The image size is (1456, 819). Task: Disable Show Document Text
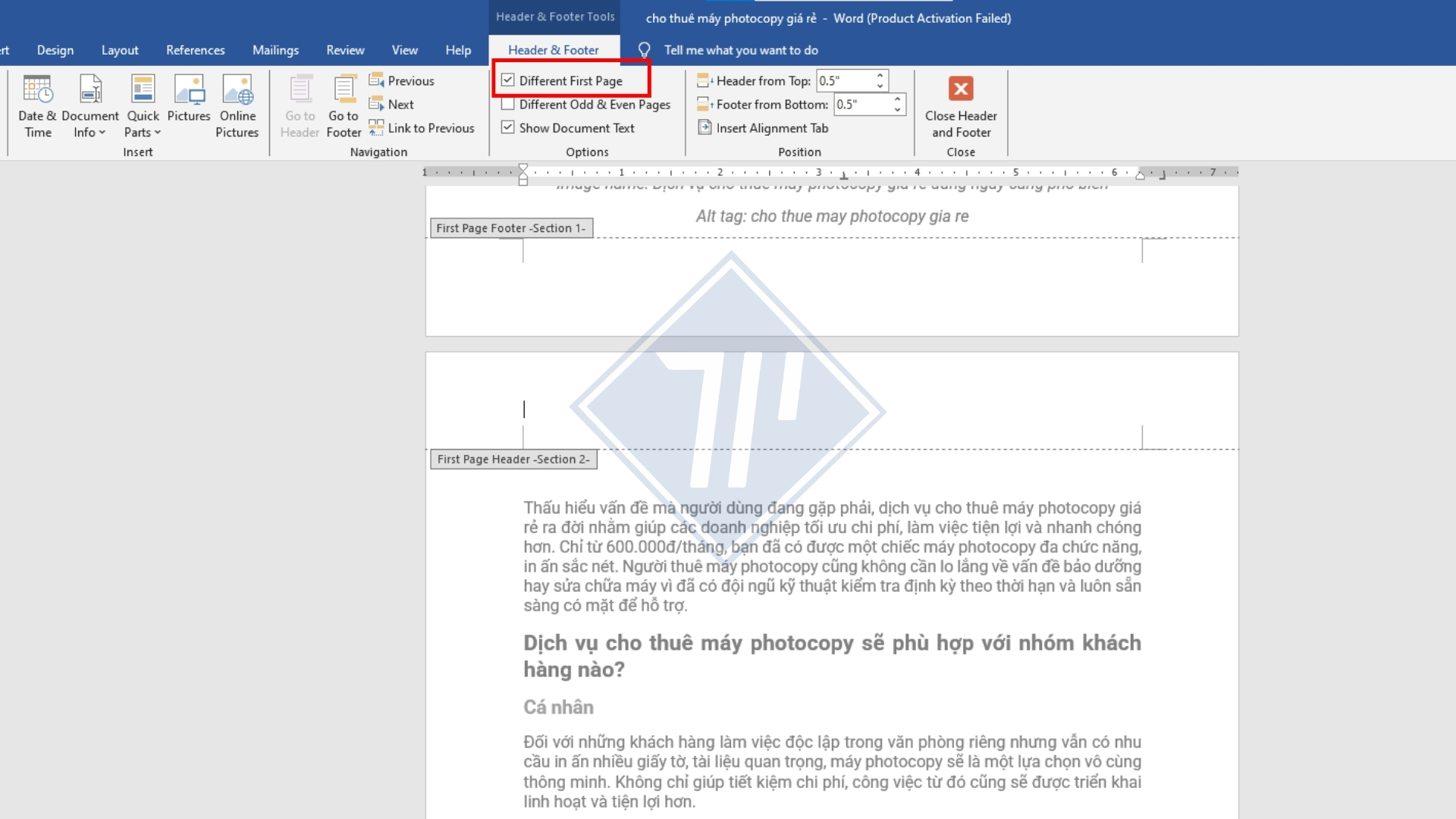[508, 127]
